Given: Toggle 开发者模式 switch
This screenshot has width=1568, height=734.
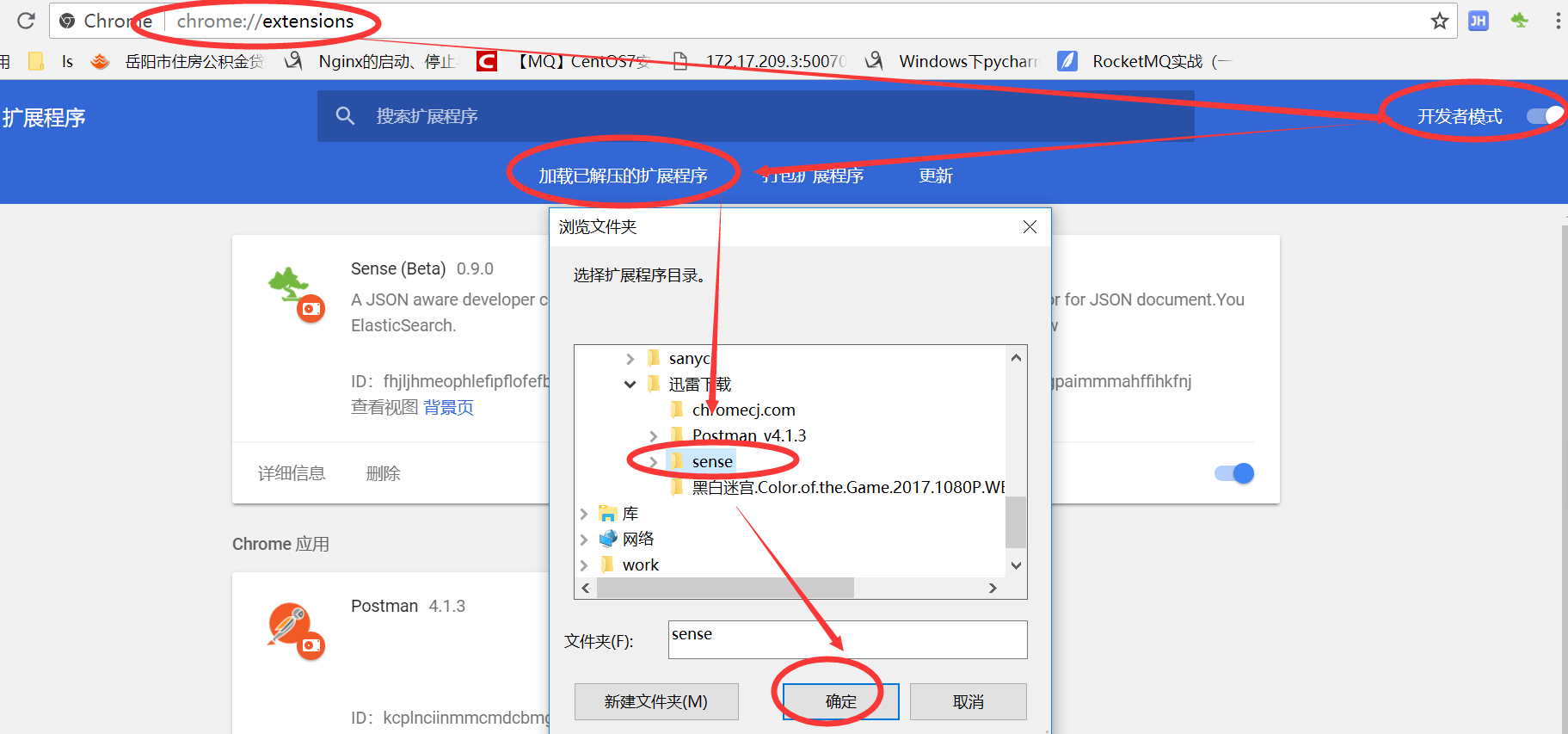Looking at the screenshot, I should pyautogui.click(x=1544, y=116).
